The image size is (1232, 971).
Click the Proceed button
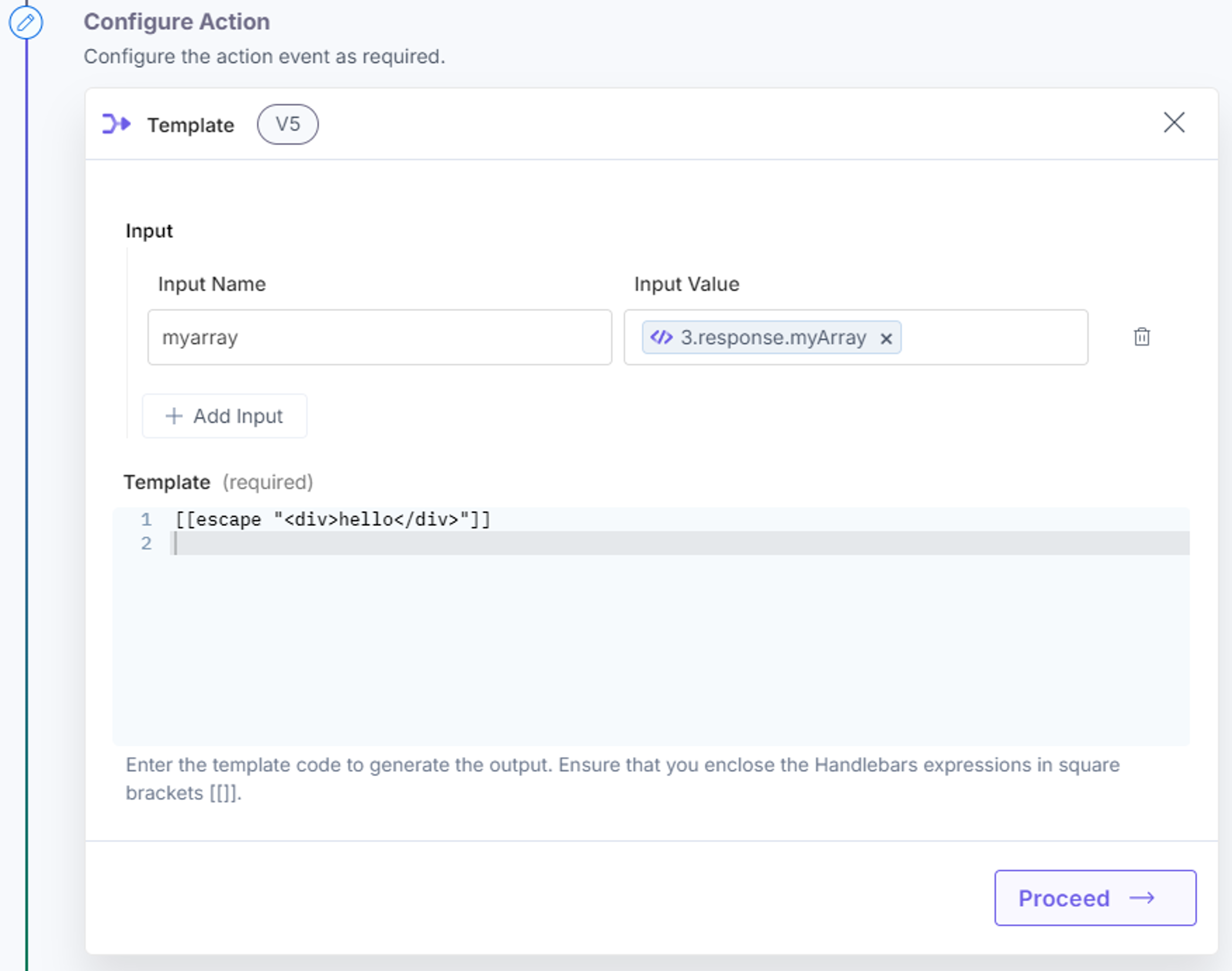(1095, 898)
